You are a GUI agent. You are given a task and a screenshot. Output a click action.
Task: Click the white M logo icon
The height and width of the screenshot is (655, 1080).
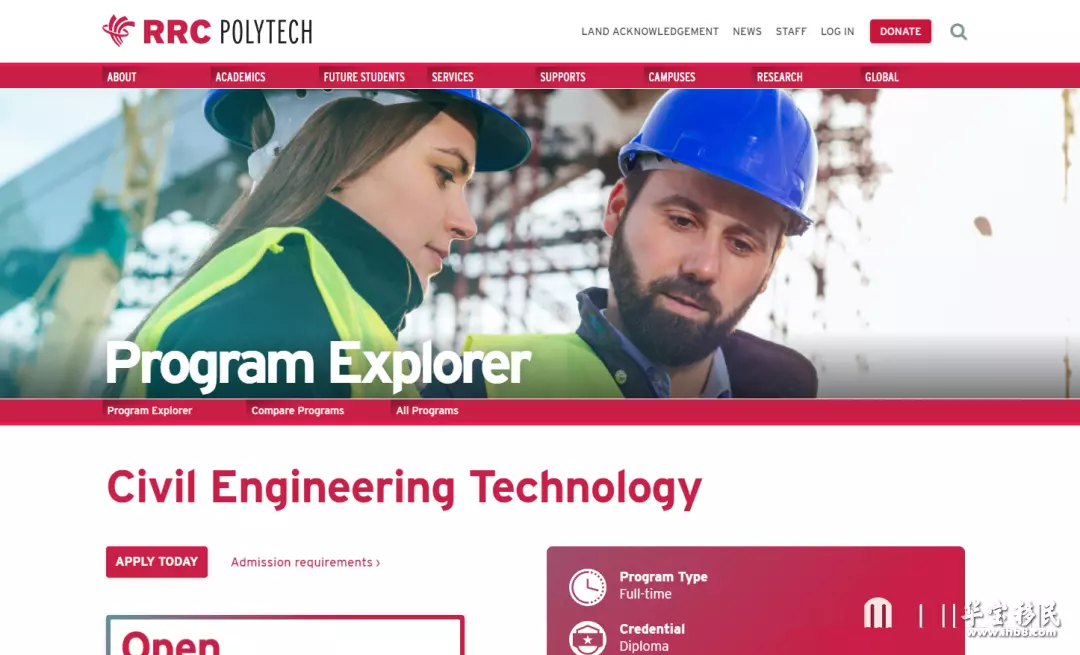[878, 613]
